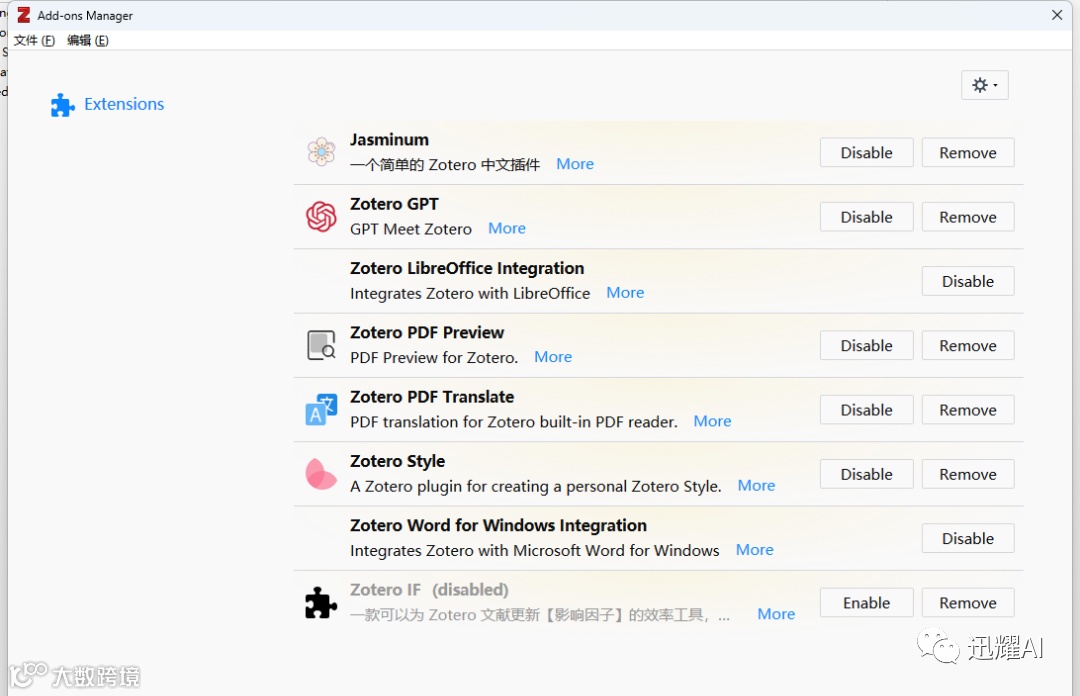The width and height of the screenshot is (1080, 696).
Task: Click the Extensions puzzle icon in sidebar
Action: pos(63,105)
